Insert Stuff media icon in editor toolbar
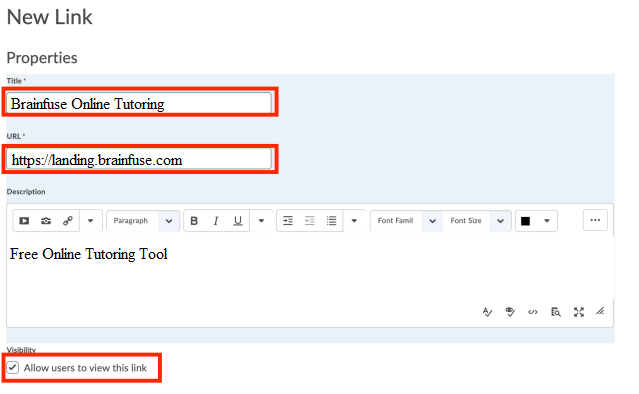The width and height of the screenshot is (639, 394). pyautogui.click(x=24, y=221)
